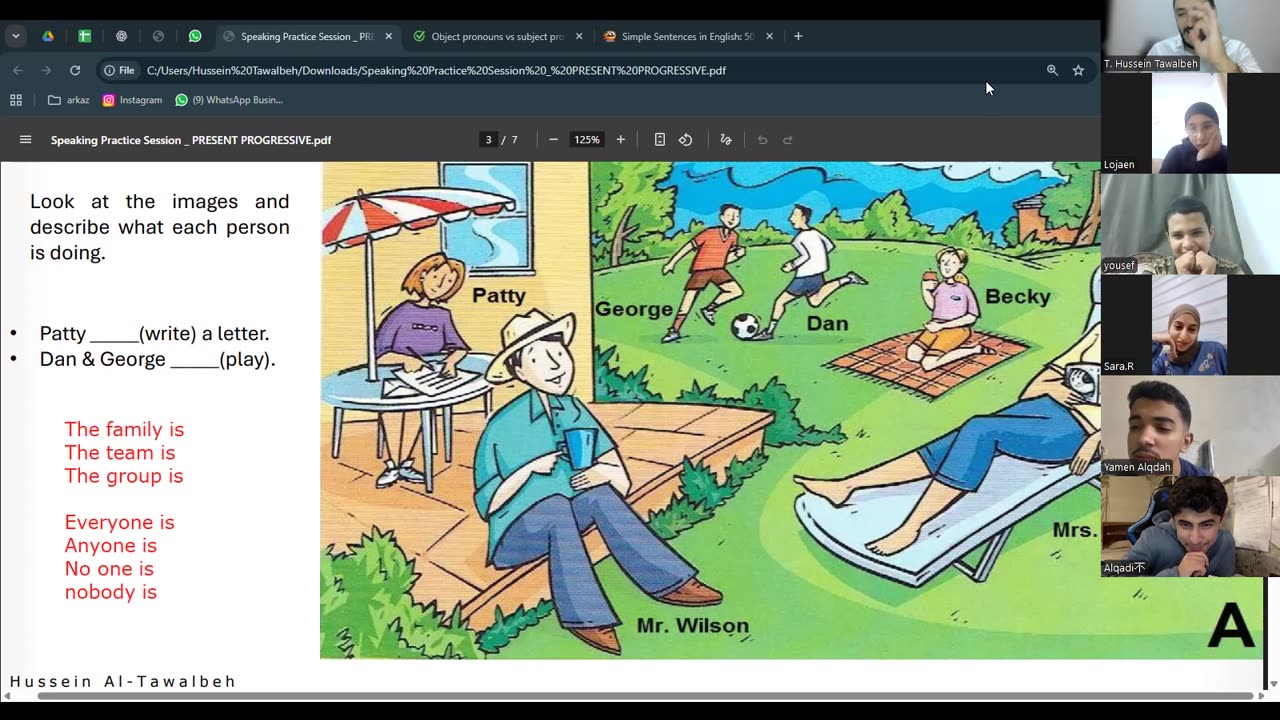This screenshot has height=720, width=1280.
Task: Click the red text 'The family is'
Action: pos(124,429)
